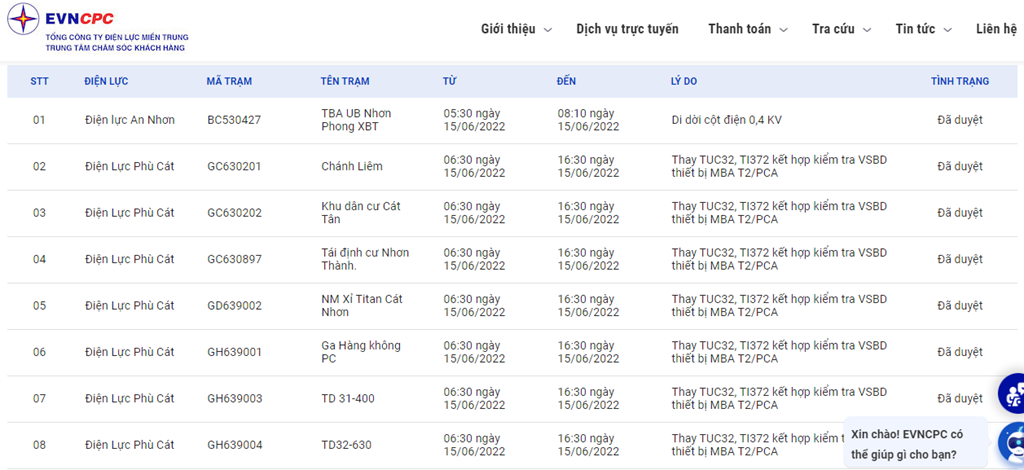Click the MÃ TRẠM column header

pos(229,81)
